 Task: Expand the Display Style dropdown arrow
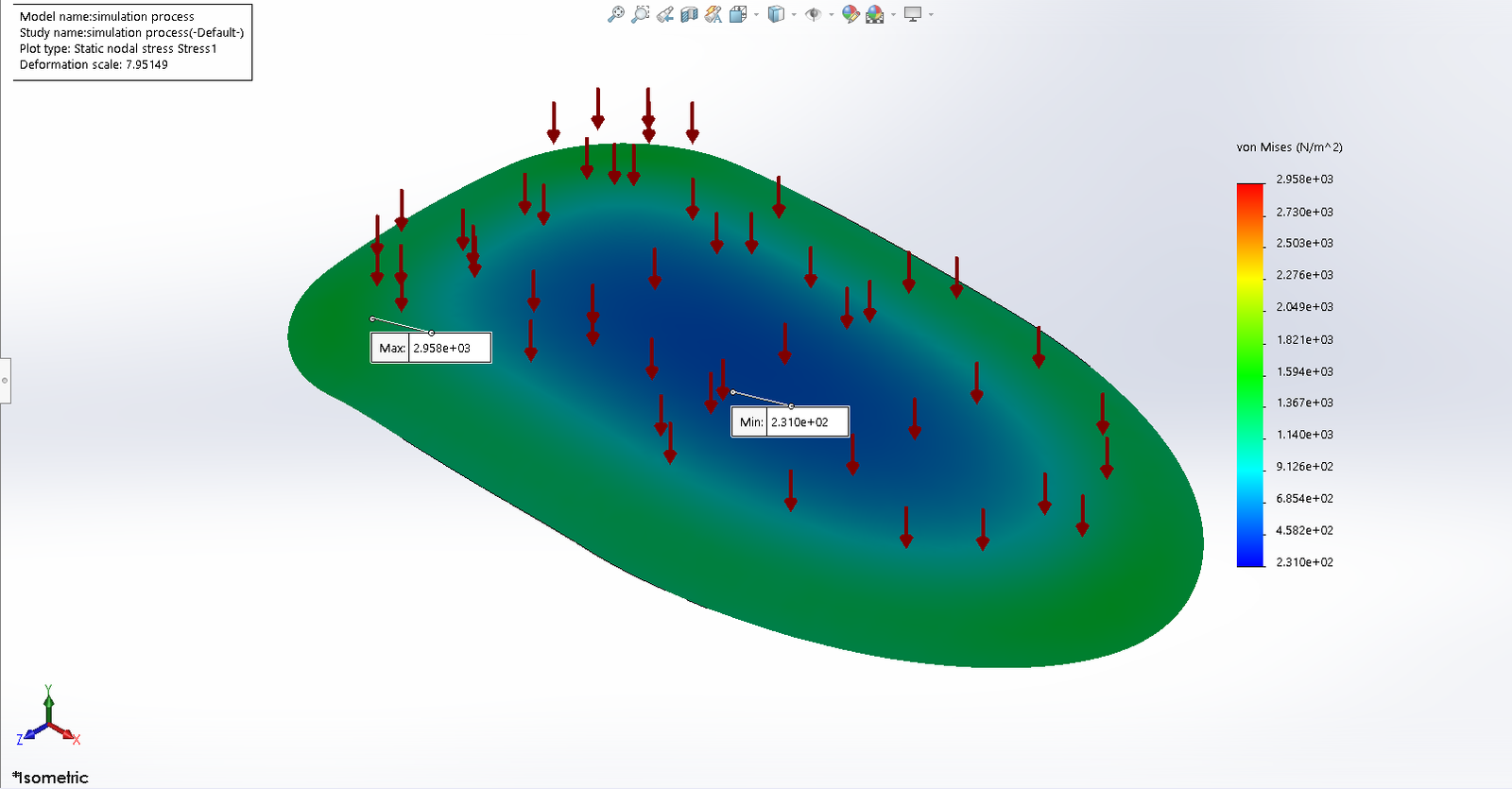point(794,14)
